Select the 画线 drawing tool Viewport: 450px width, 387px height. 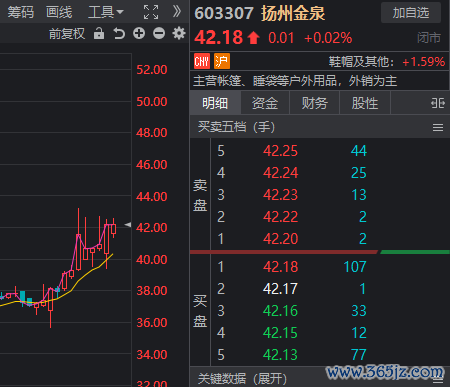[59, 12]
